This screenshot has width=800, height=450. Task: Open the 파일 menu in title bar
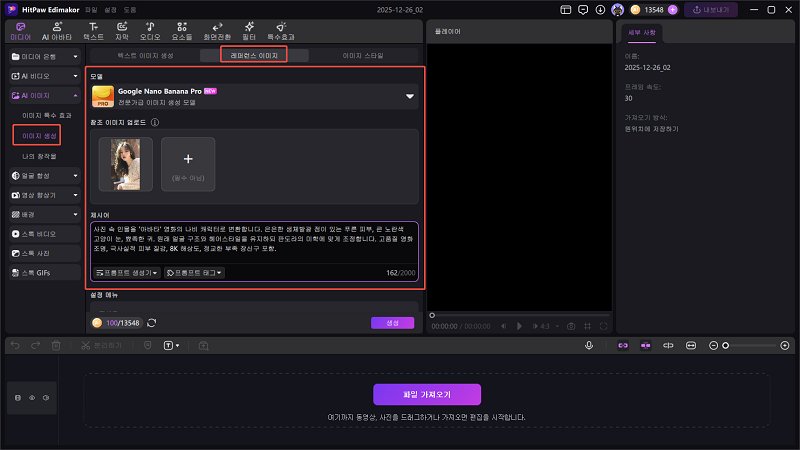click(91, 10)
